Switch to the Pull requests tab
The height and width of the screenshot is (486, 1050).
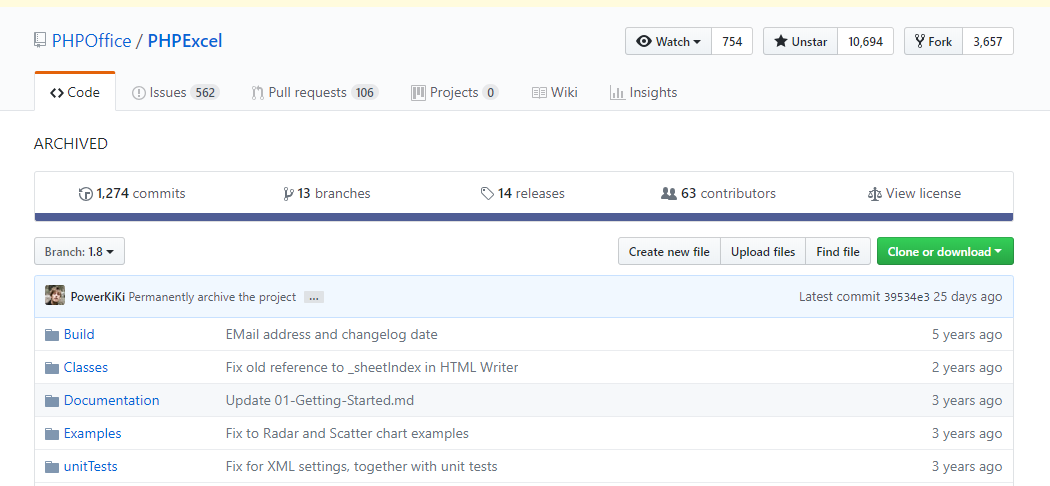315,92
